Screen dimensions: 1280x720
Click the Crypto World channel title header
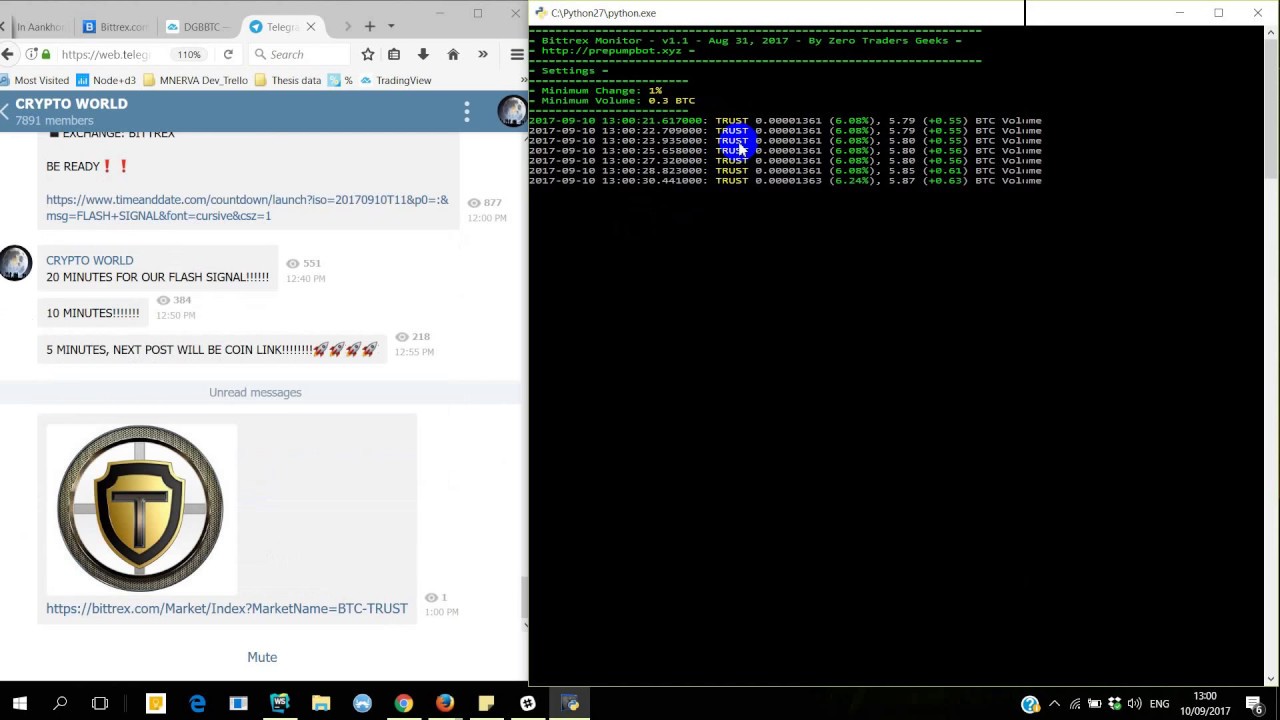pyautogui.click(x=71, y=104)
